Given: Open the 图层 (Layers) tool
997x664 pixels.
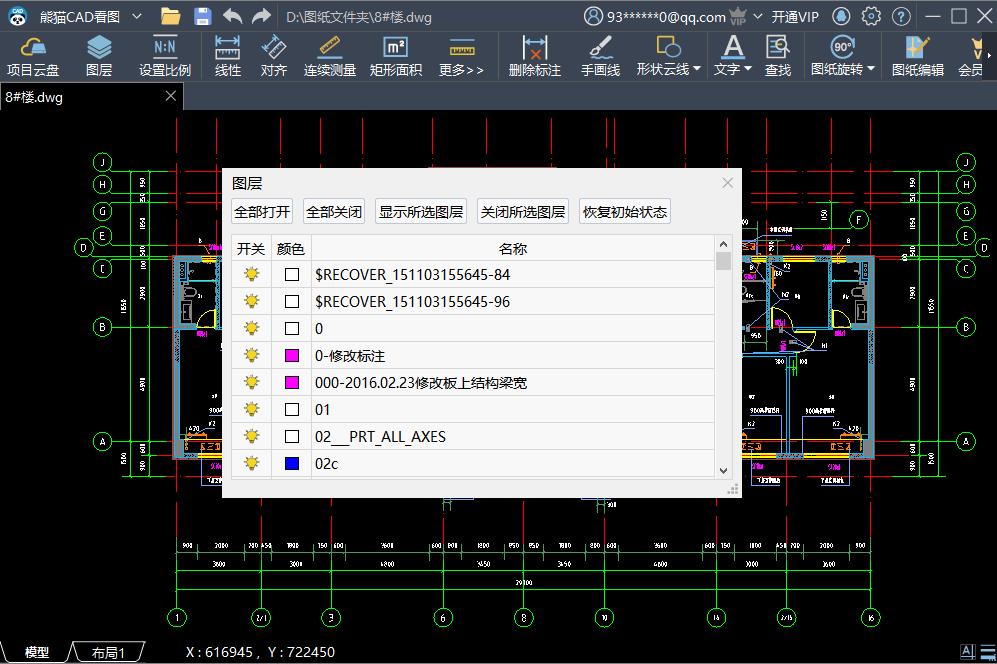Looking at the screenshot, I should (x=98, y=54).
